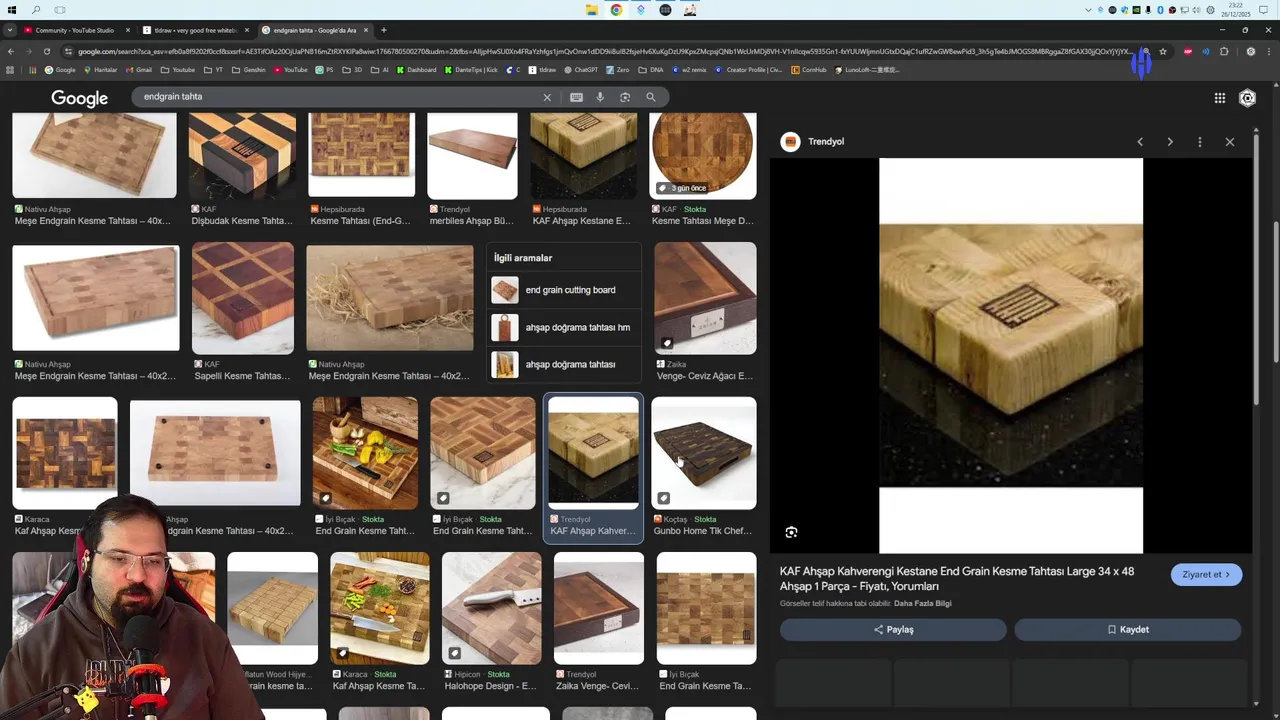Image resolution: width=1280 pixels, height=720 pixels.
Task: Go to previous image in preview panel
Action: [1140, 142]
